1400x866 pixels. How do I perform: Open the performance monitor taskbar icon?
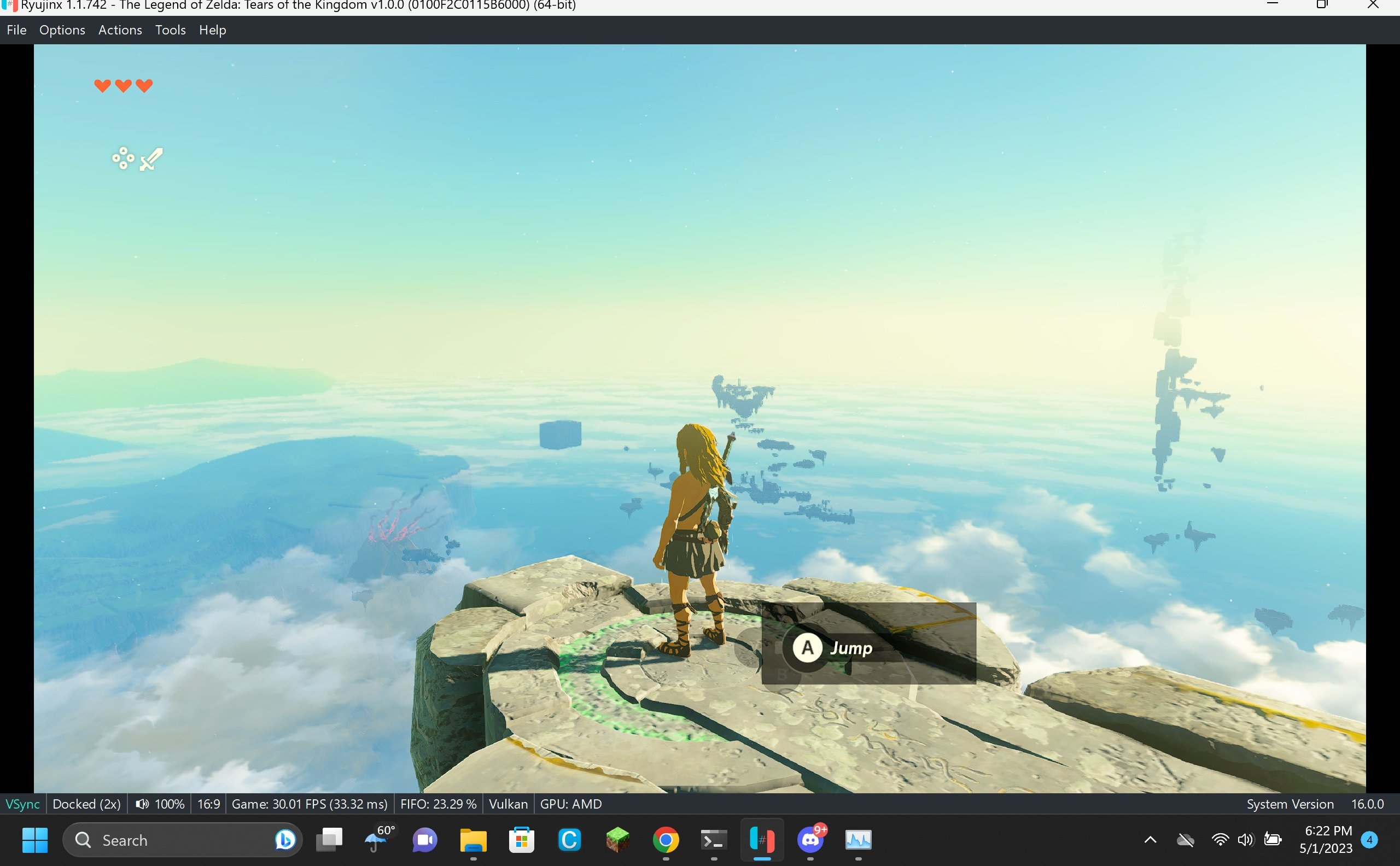(x=858, y=840)
